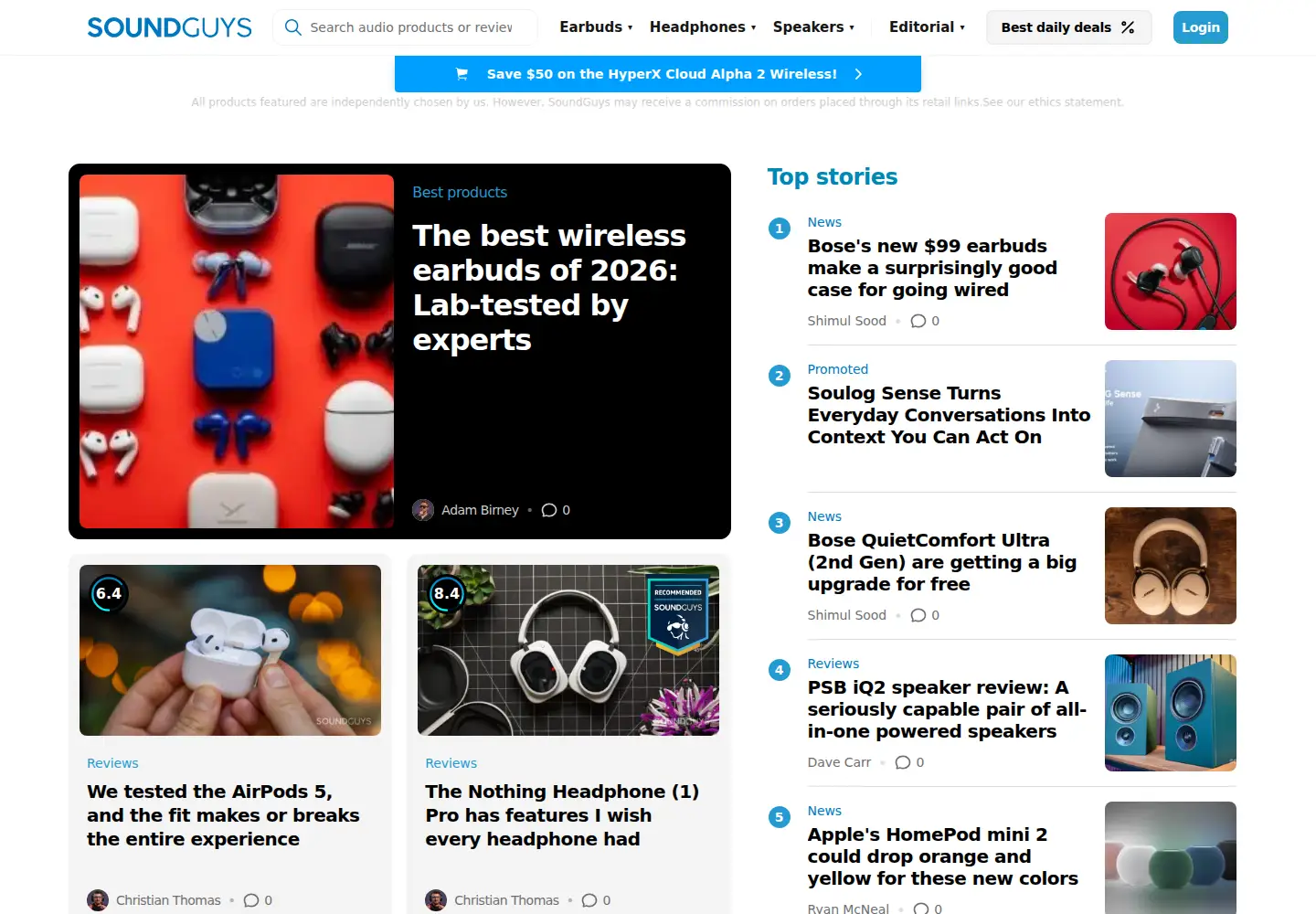Click the search magnifier icon

coord(293,27)
